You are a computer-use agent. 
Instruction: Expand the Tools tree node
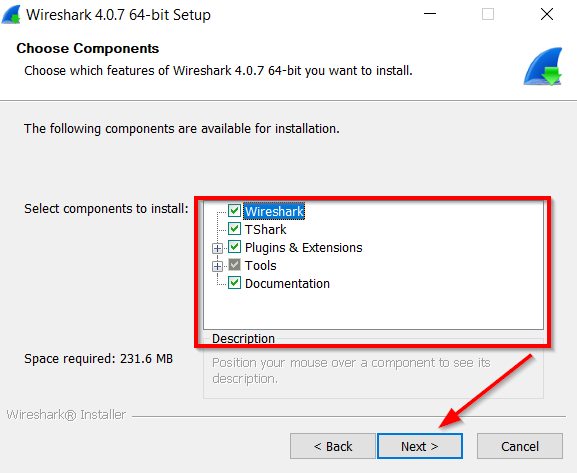point(217,266)
